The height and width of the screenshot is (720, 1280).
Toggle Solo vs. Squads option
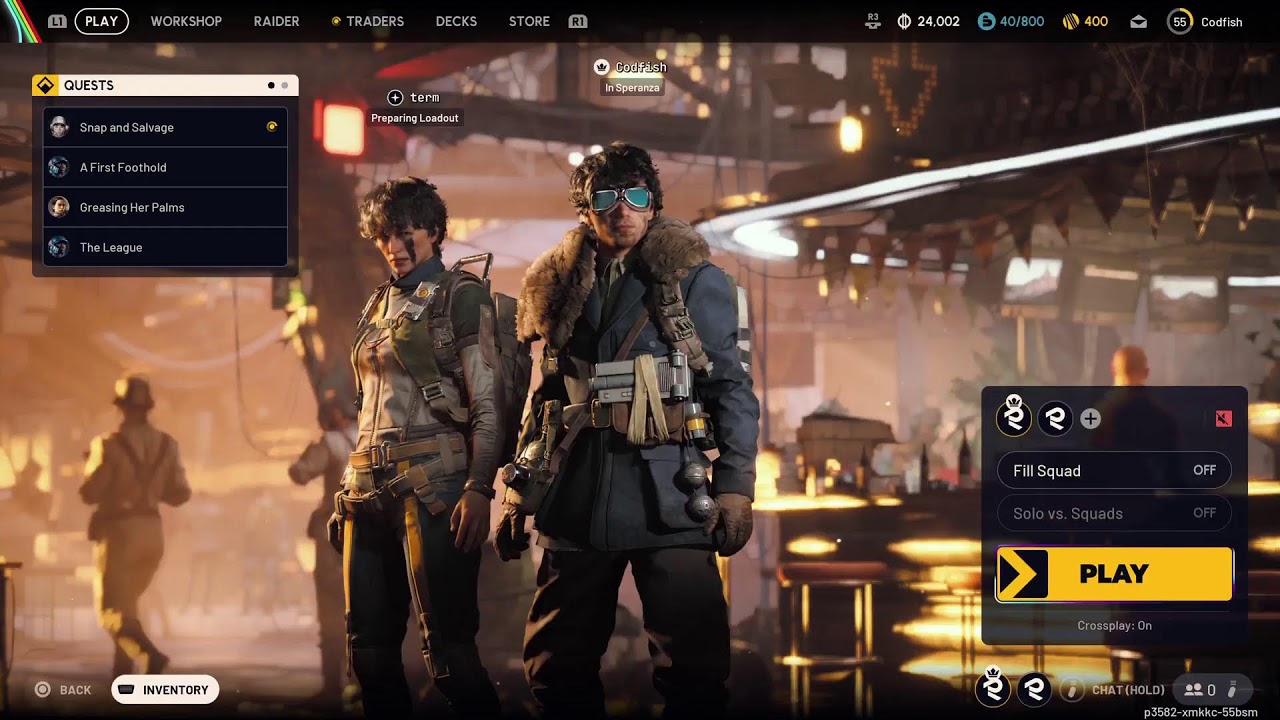pyautogui.click(x=1114, y=513)
